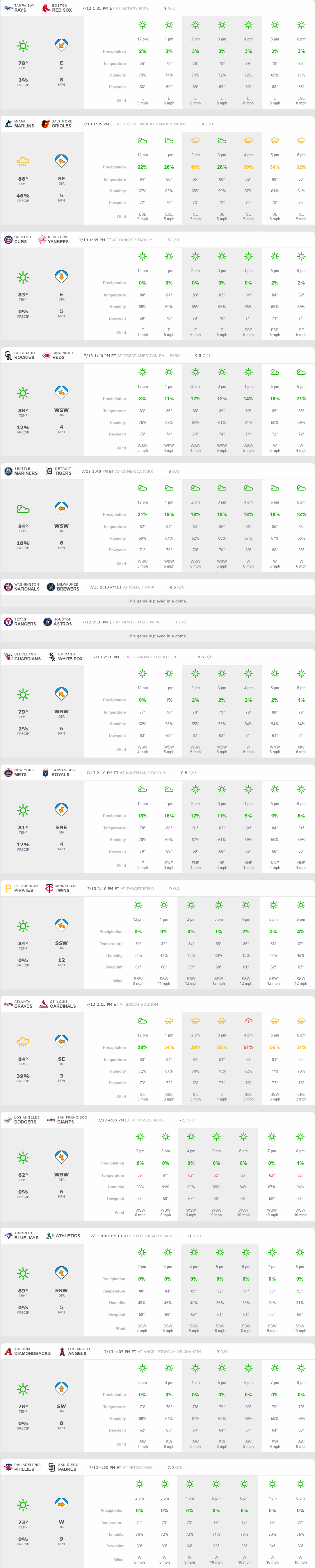Click the New York Yankees logo
This screenshot has height=1568, width=315.
point(42,240)
